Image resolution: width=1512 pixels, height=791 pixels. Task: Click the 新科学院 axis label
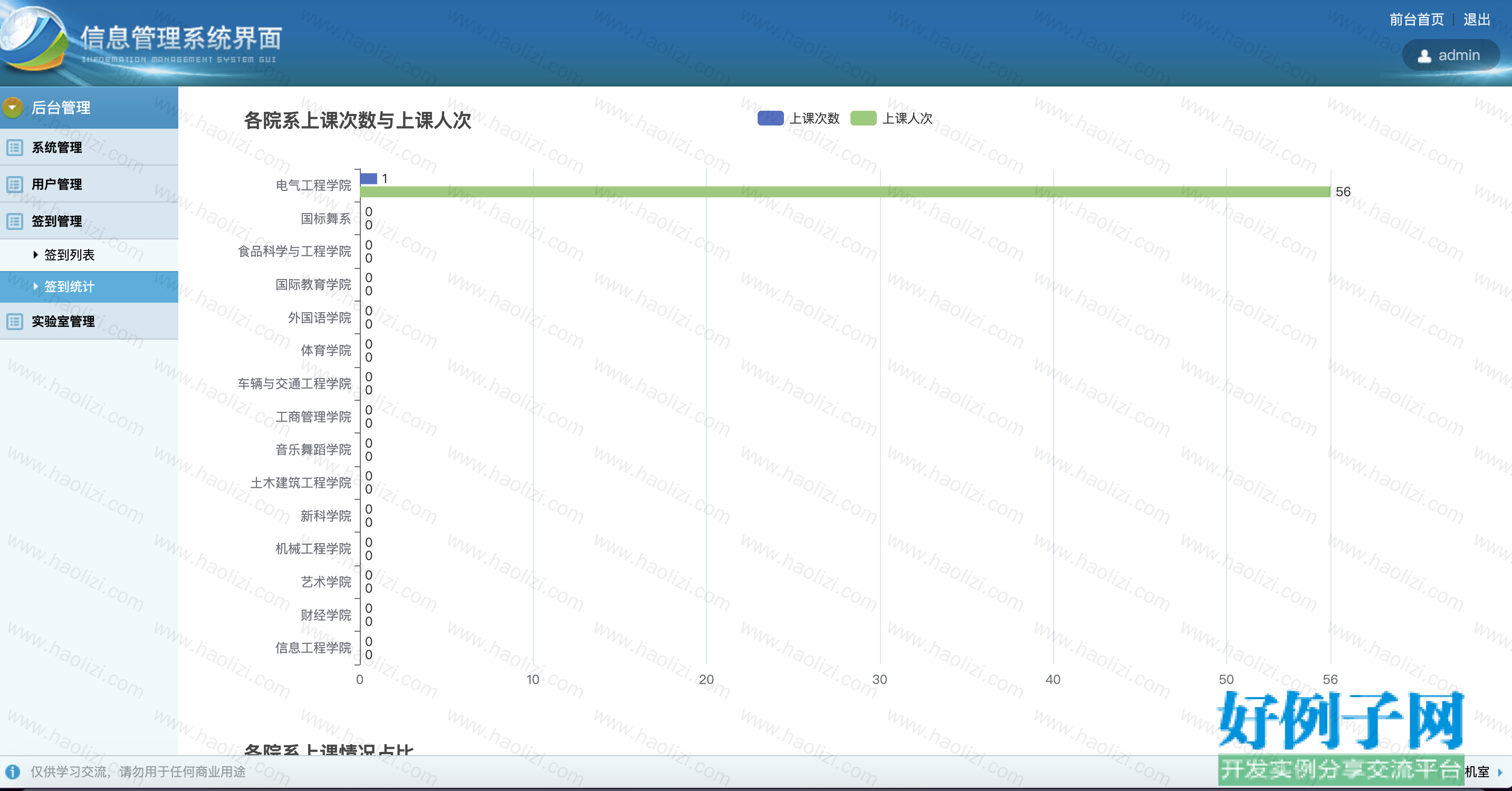[x=326, y=516]
